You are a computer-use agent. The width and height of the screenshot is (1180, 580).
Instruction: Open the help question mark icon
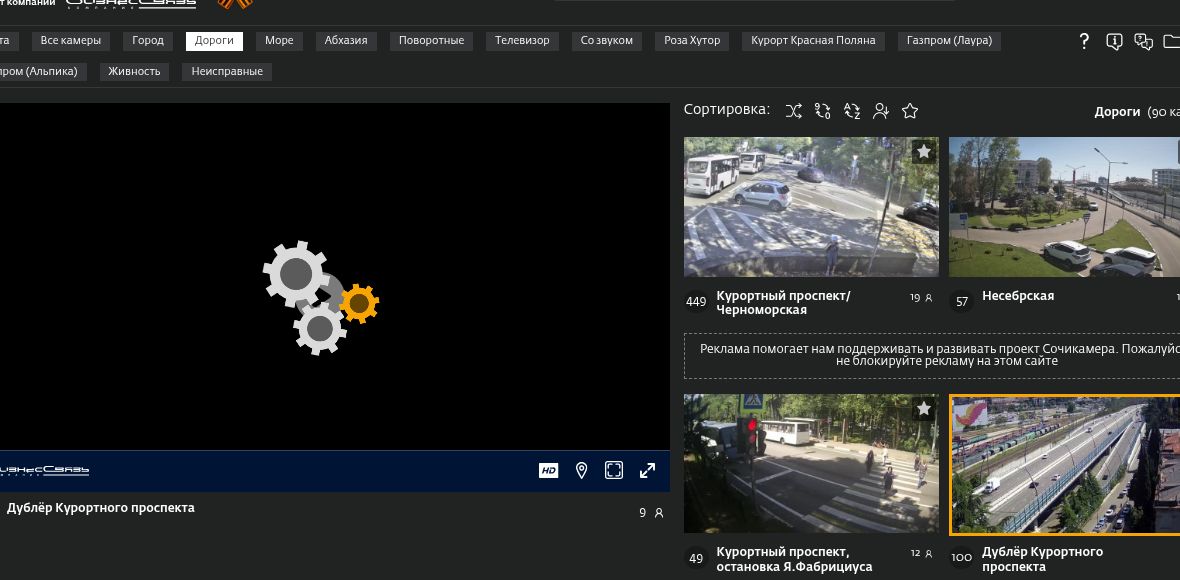coord(1084,41)
